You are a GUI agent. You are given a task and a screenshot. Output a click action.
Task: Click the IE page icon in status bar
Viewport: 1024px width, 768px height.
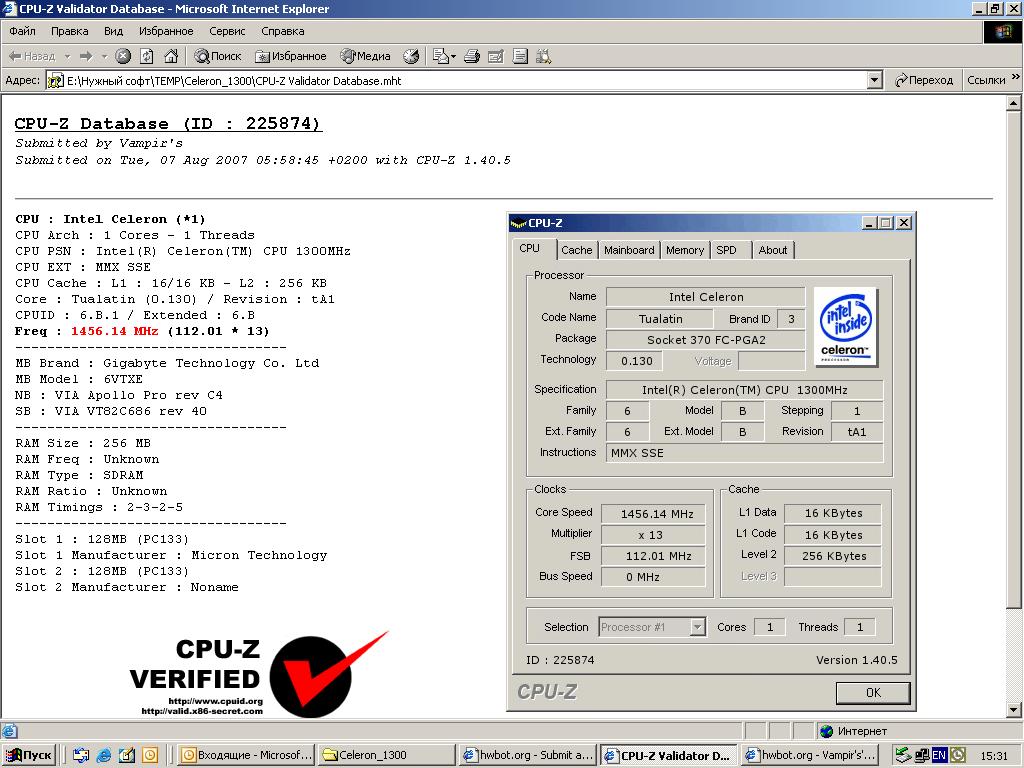9,731
